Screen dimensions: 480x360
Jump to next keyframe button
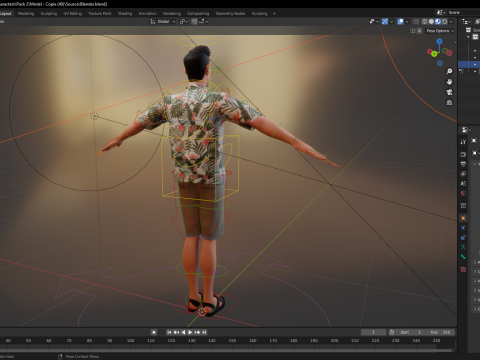pyautogui.click(x=197, y=332)
